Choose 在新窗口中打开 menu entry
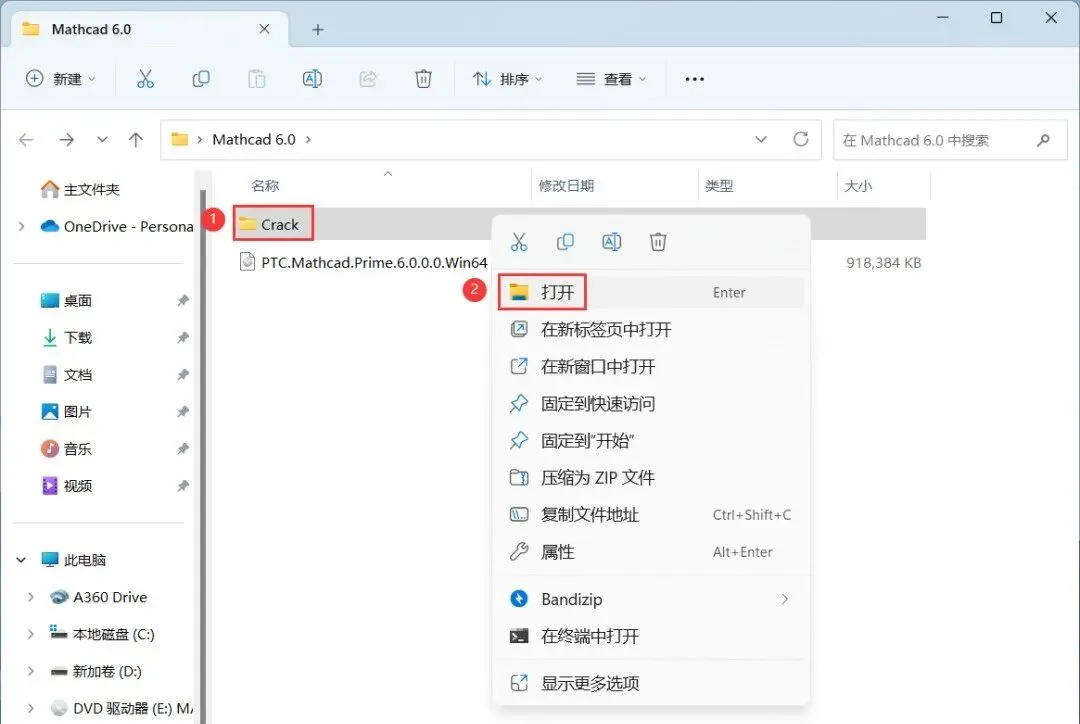The width and height of the screenshot is (1080, 724). (651, 366)
